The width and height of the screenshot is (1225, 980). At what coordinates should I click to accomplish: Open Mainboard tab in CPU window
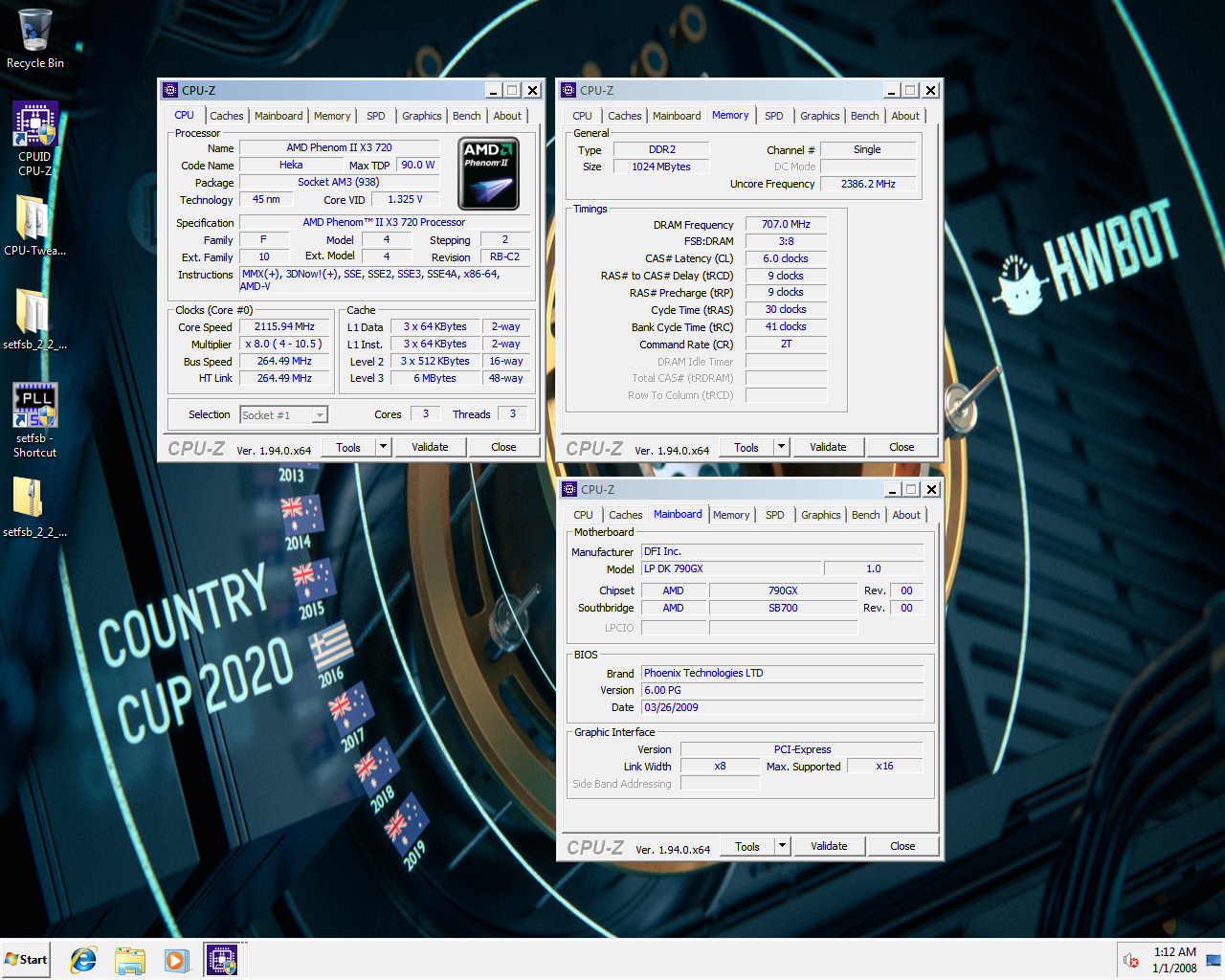tap(278, 116)
